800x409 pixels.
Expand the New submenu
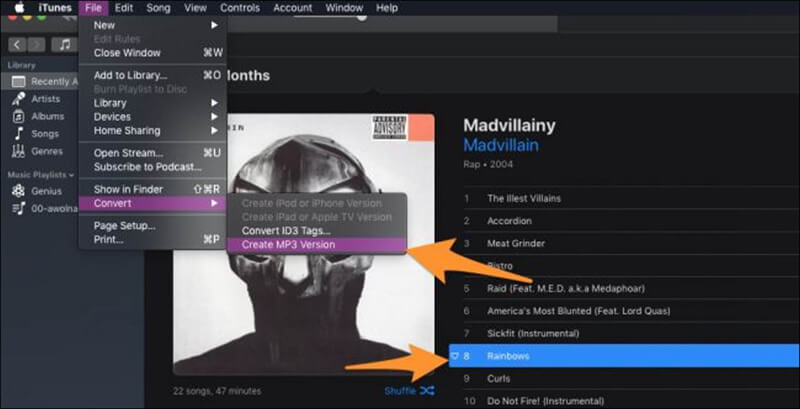(153, 25)
